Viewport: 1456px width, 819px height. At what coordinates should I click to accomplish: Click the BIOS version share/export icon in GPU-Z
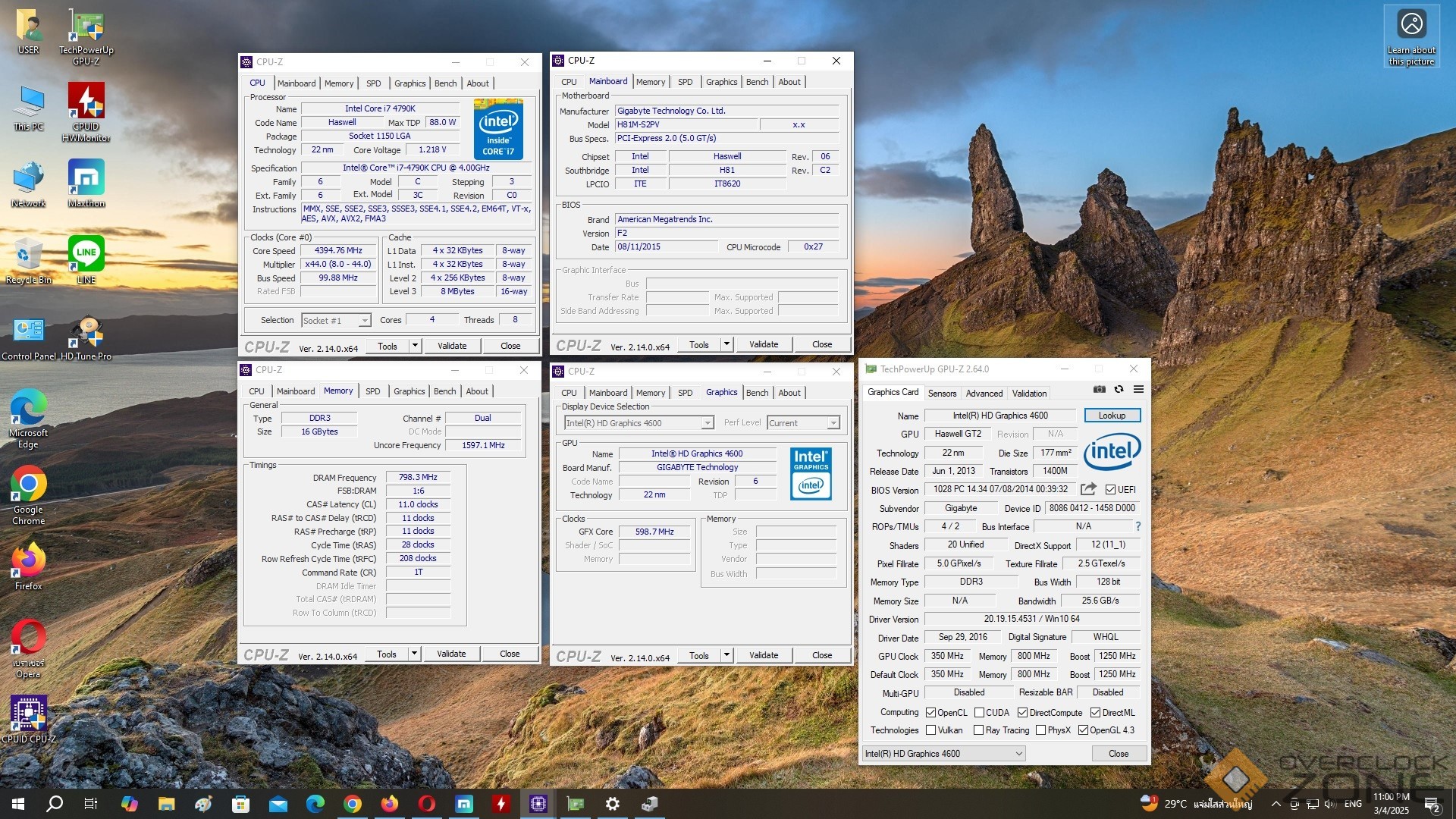pos(1088,489)
